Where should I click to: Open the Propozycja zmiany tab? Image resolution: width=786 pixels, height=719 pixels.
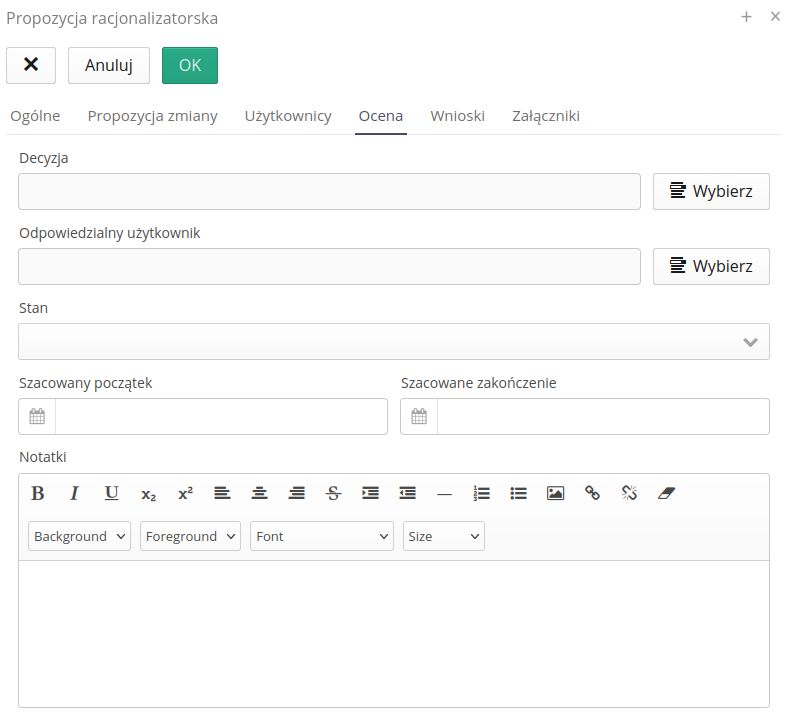[152, 116]
